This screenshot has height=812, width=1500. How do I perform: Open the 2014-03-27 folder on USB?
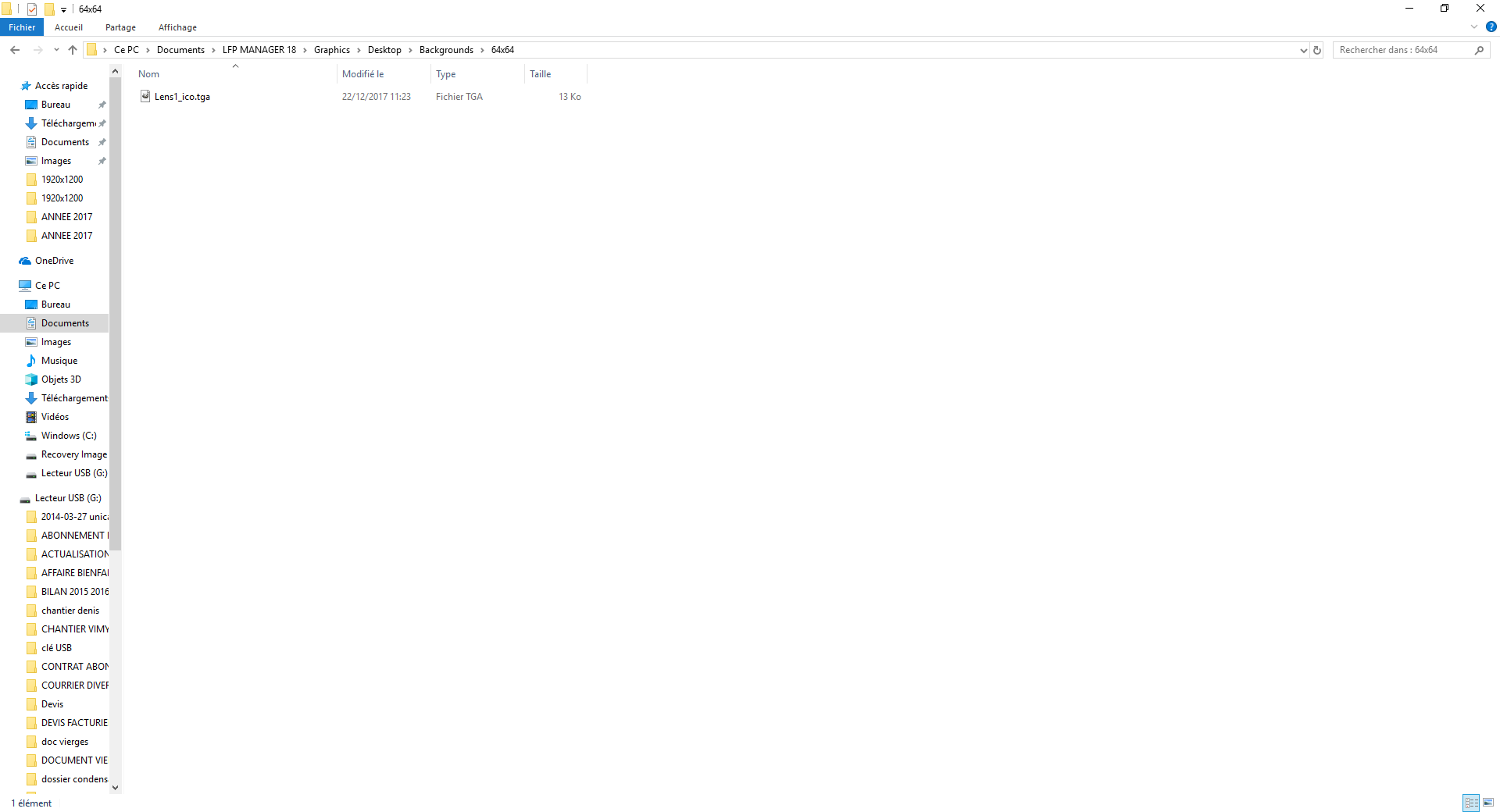click(74, 517)
